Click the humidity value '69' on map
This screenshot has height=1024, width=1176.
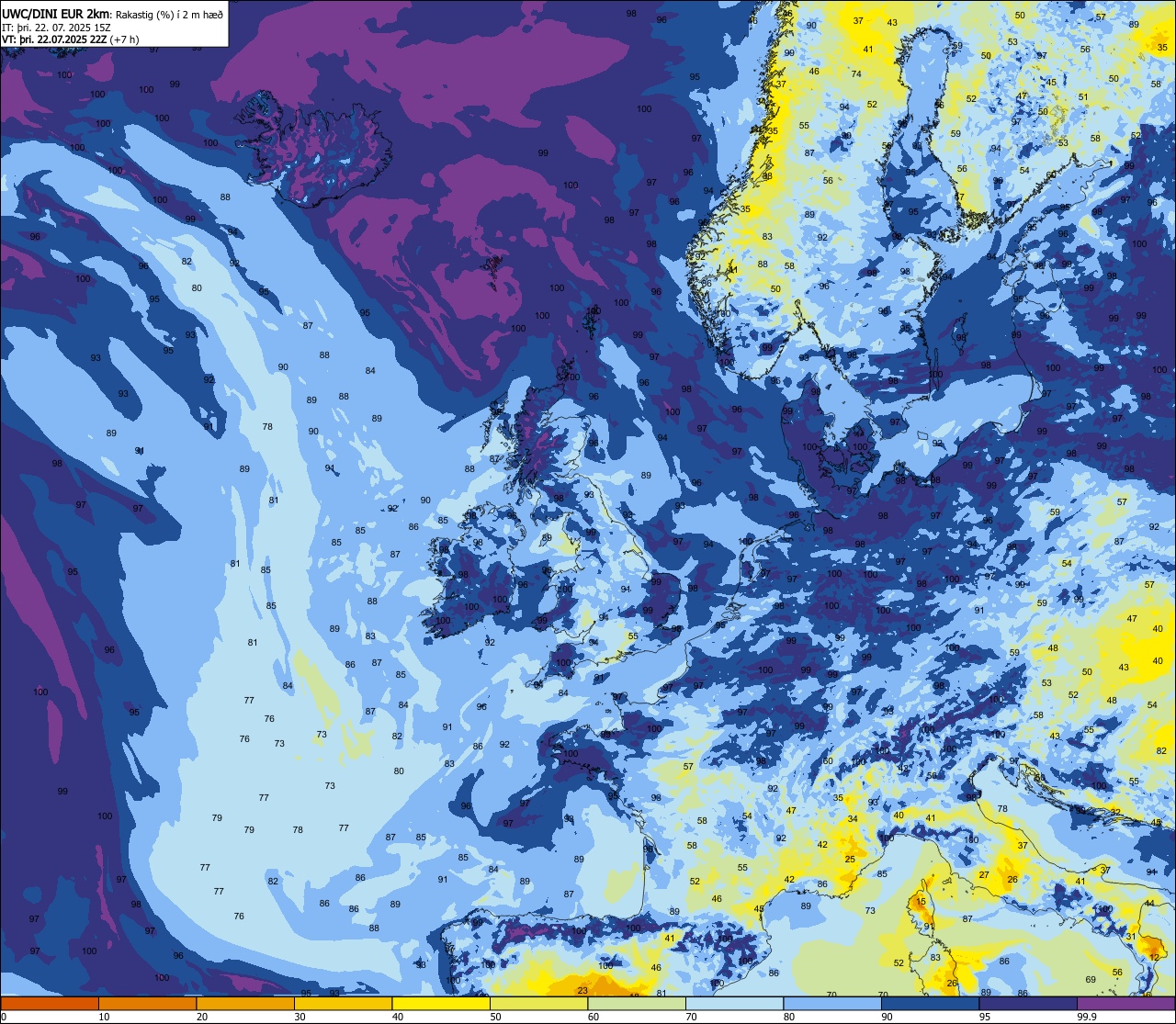[x=1091, y=980]
